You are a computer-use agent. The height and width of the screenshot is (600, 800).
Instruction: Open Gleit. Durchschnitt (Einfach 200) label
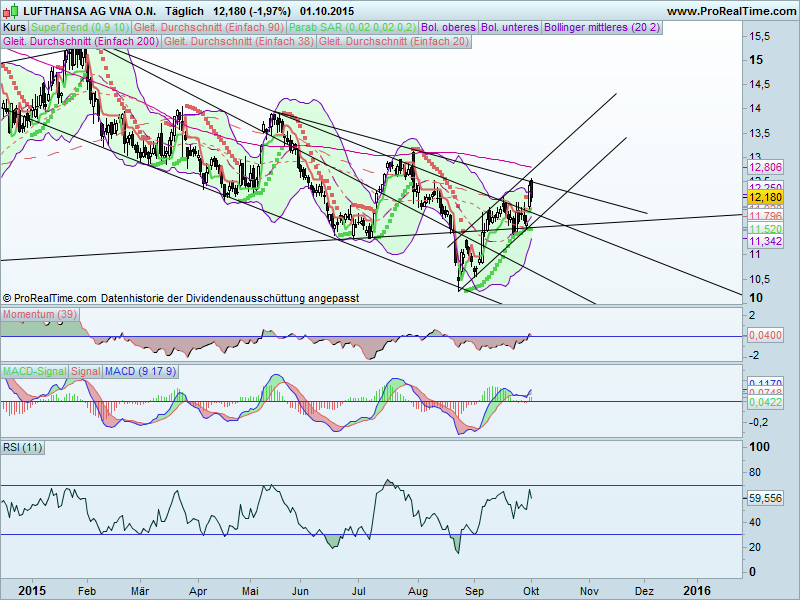tap(81, 42)
